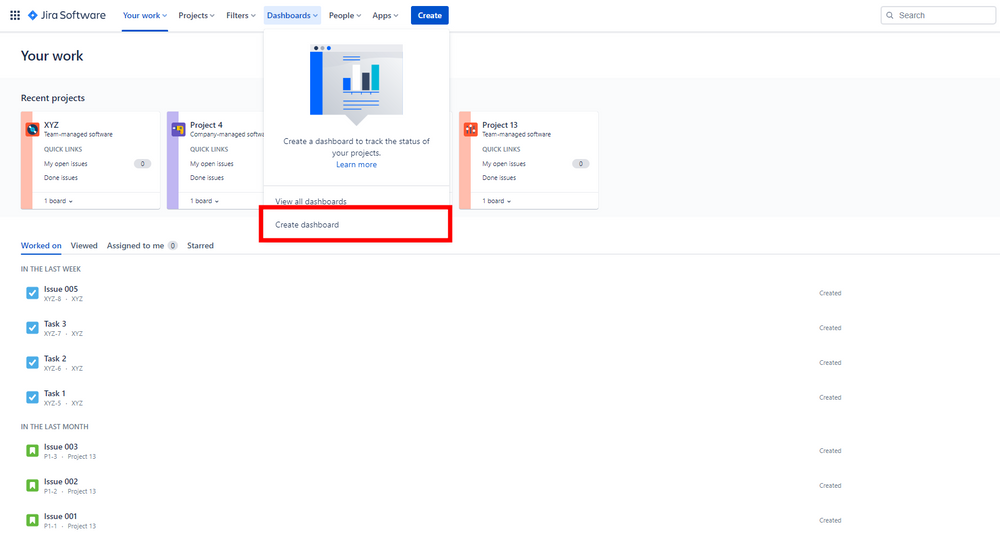Open Issue 002 from the list
Screen dimensions: 1000x539
click(x=61, y=482)
